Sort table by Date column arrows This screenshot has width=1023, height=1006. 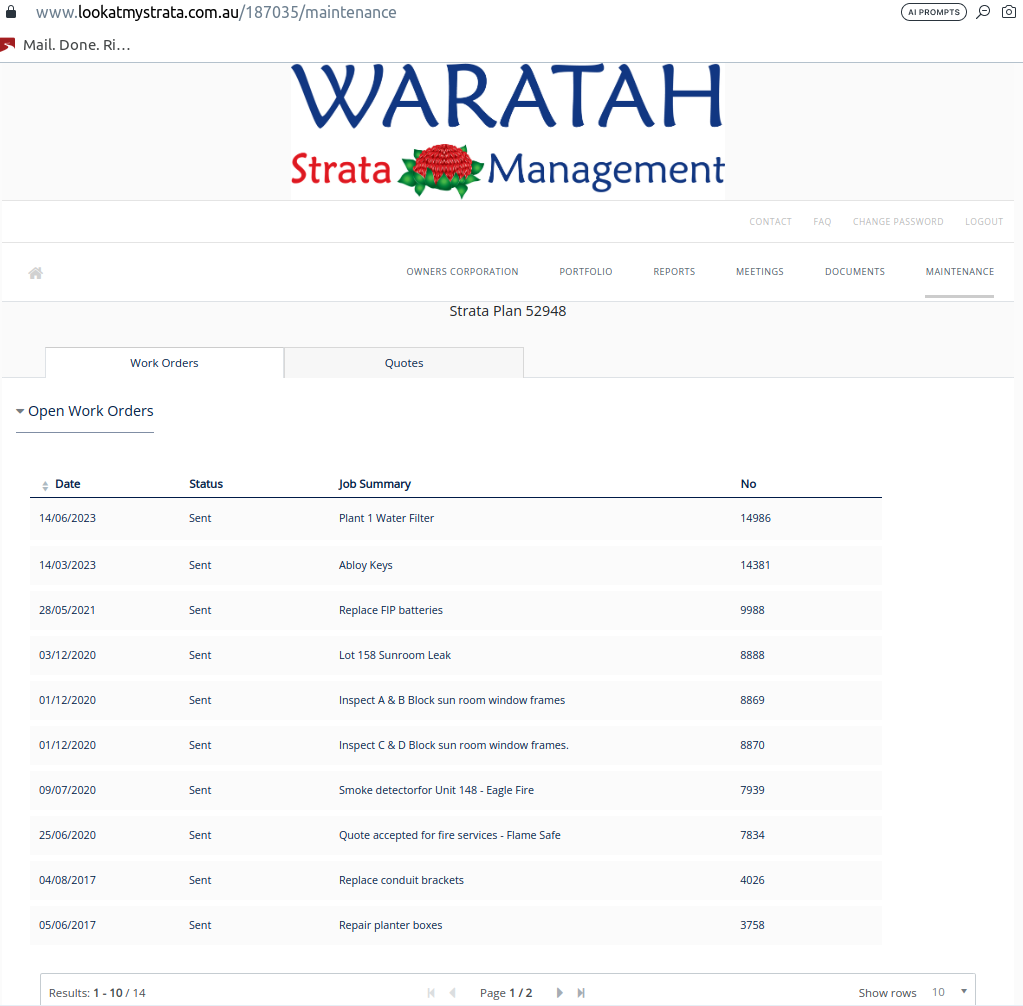click(x=45, y=485)
